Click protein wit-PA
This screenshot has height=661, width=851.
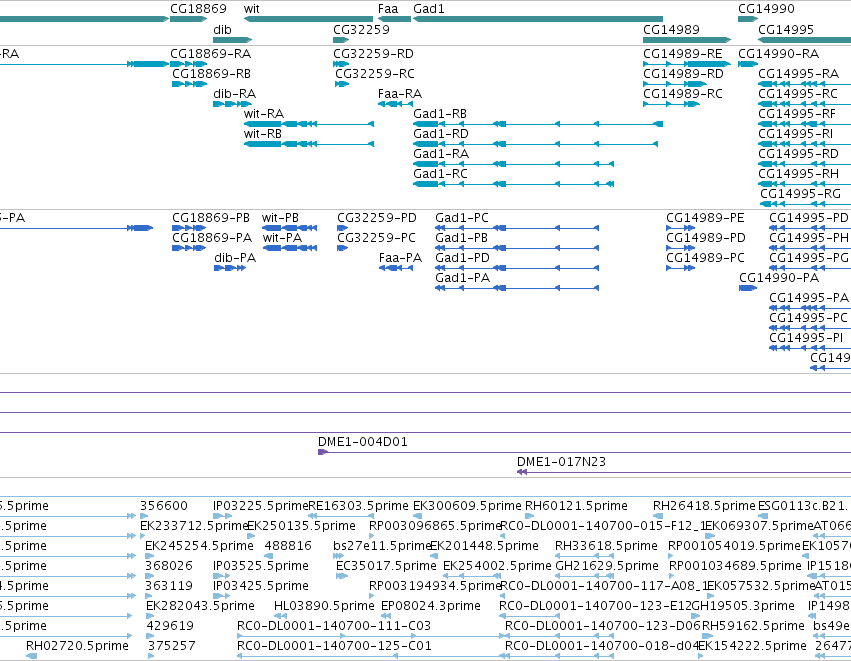coord(290,249)
